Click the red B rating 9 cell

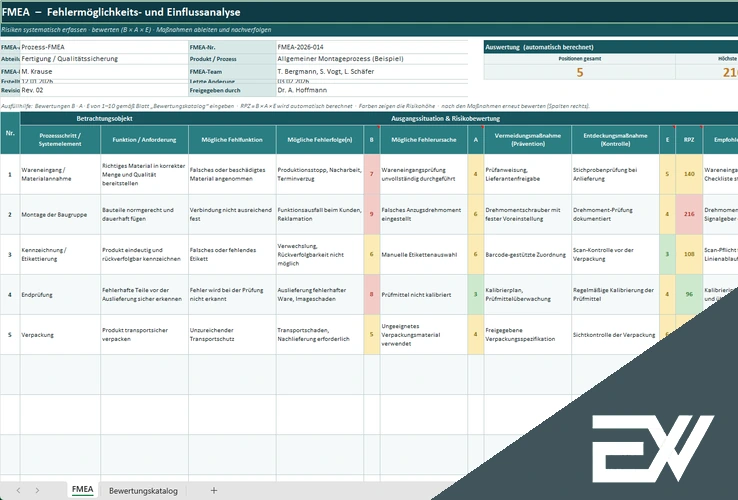tap(372, 215)
